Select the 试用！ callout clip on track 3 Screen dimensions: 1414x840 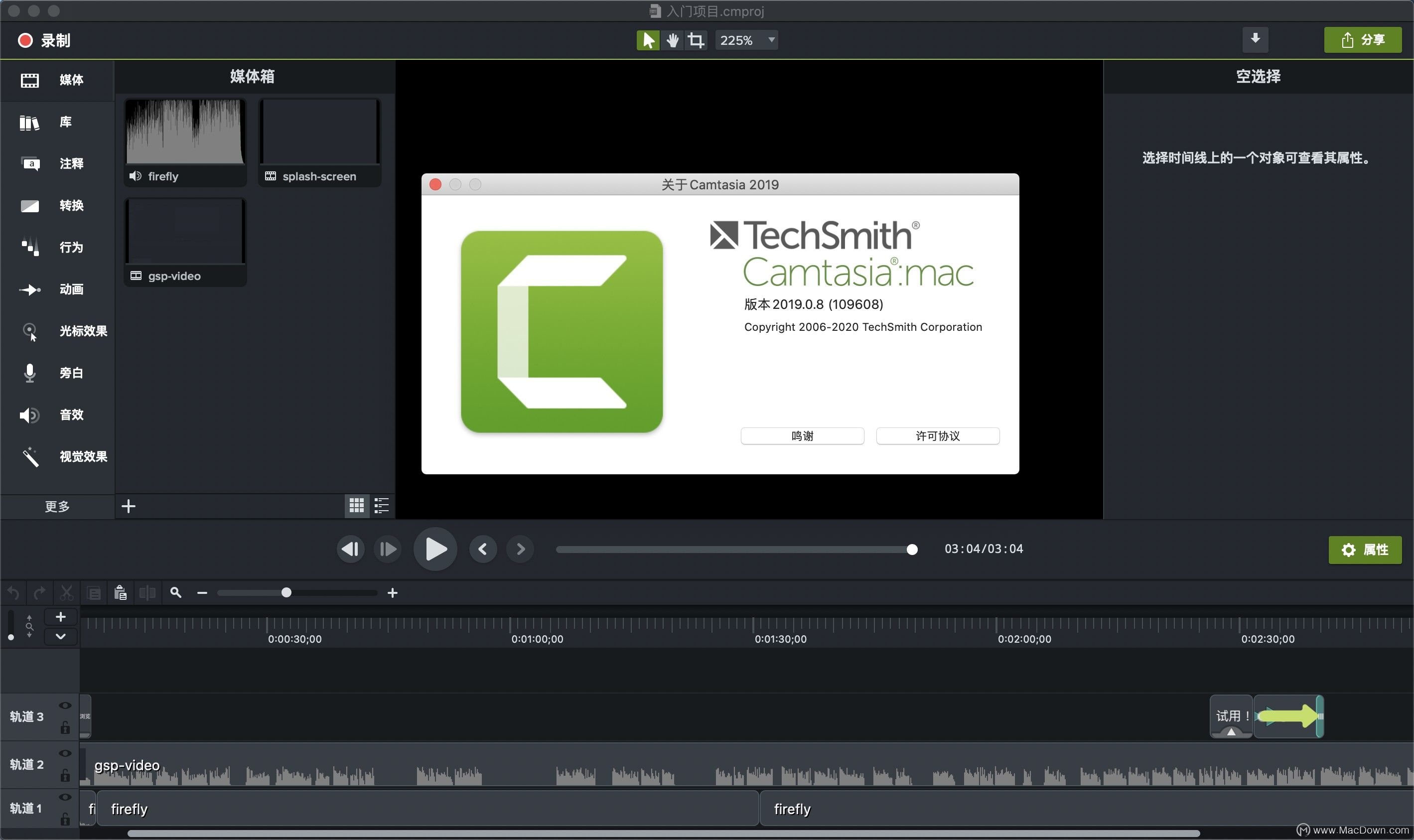click(x=1231, y=716)
